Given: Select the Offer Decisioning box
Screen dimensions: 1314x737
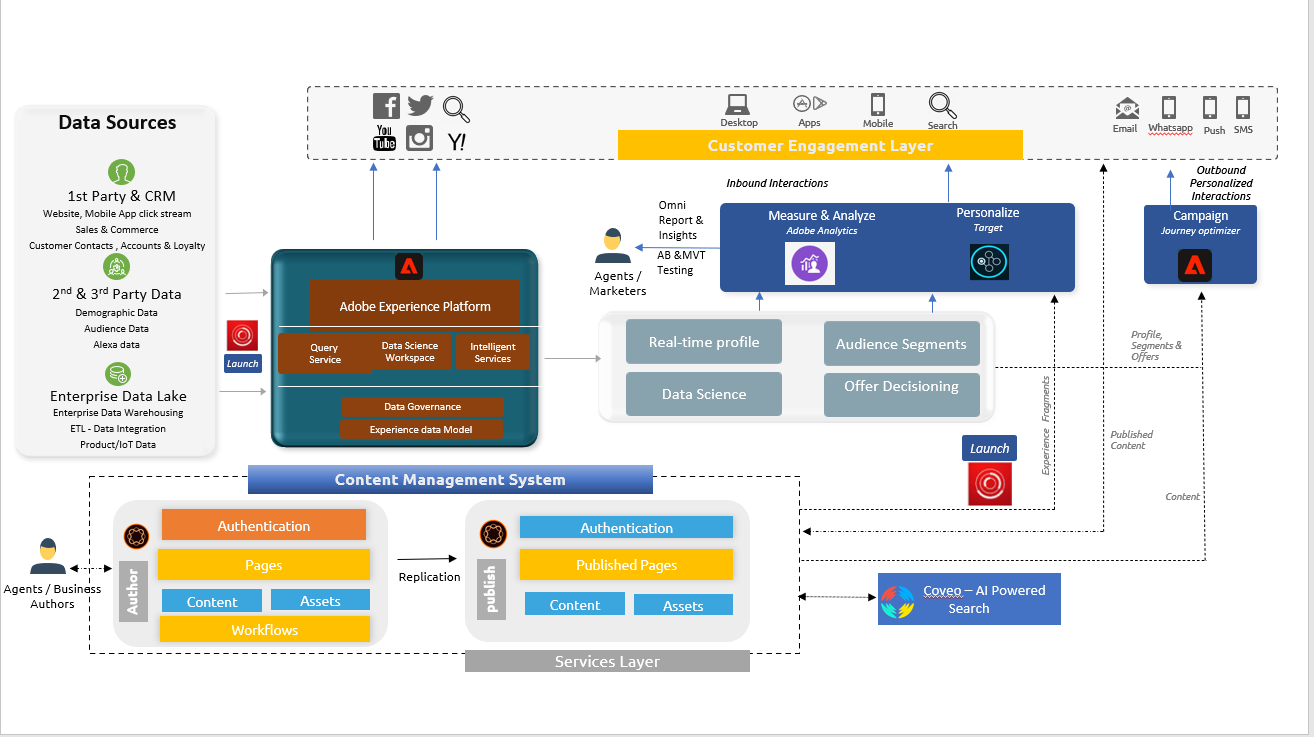Looking at the screenshot, I should click(901, 394).
